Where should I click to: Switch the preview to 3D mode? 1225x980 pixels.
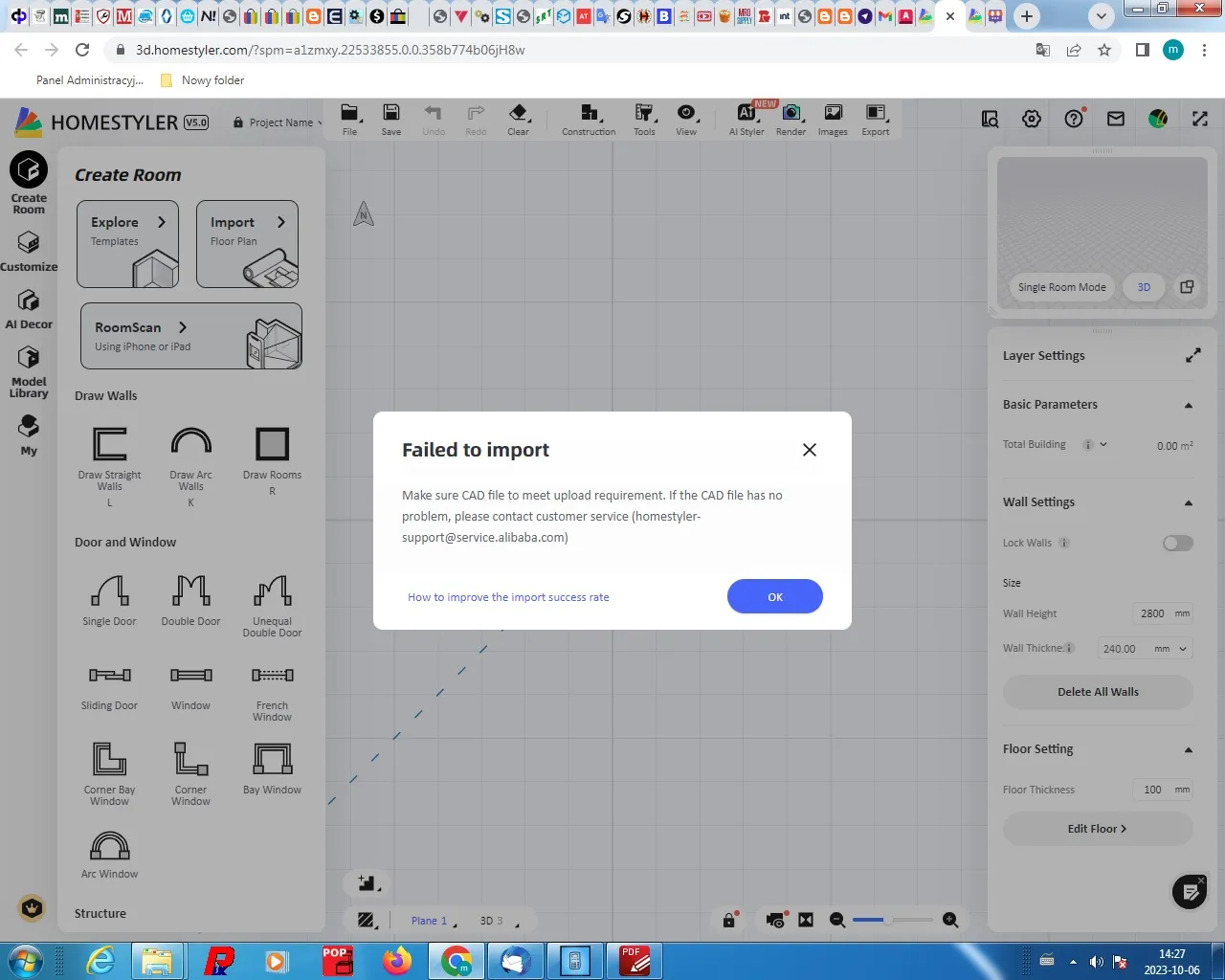[x=1144, y=287]
